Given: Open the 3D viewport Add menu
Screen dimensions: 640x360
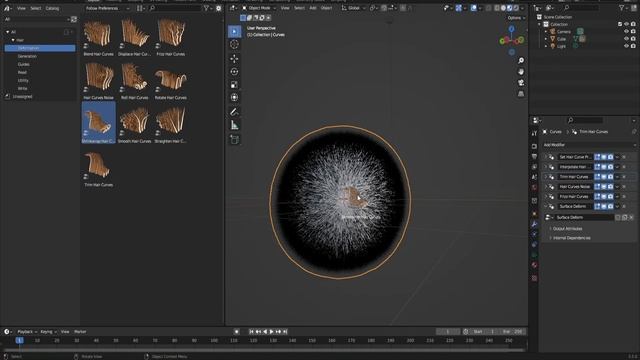Looking at the screenshot, I should tap(313, 8).
